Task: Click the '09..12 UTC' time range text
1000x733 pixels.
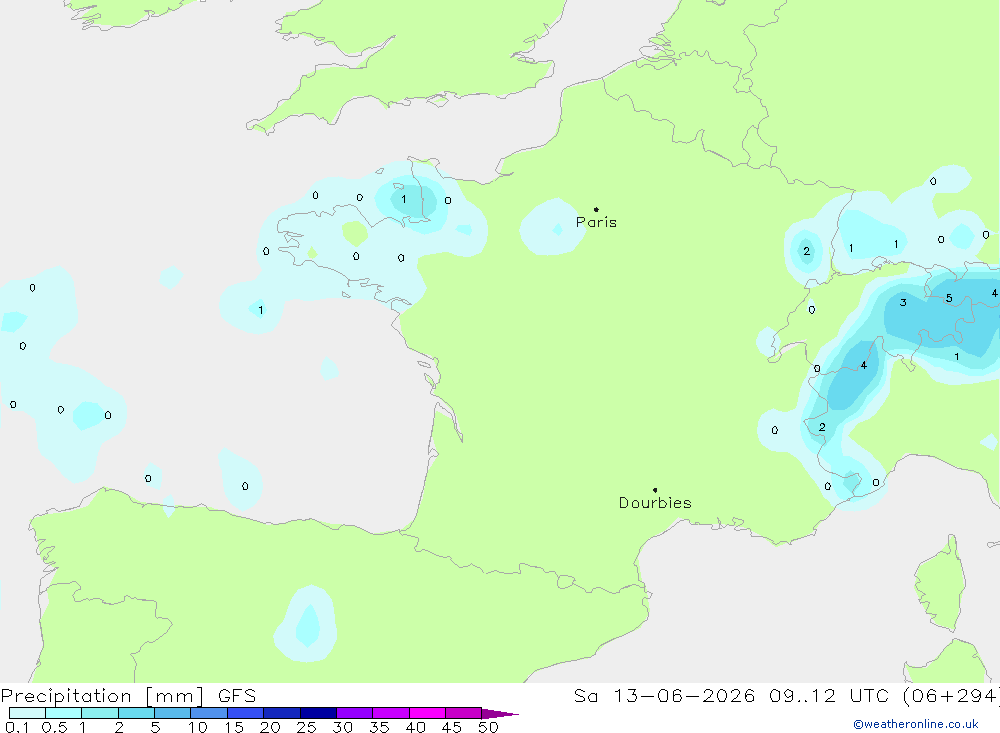Action: click(829, 695)
